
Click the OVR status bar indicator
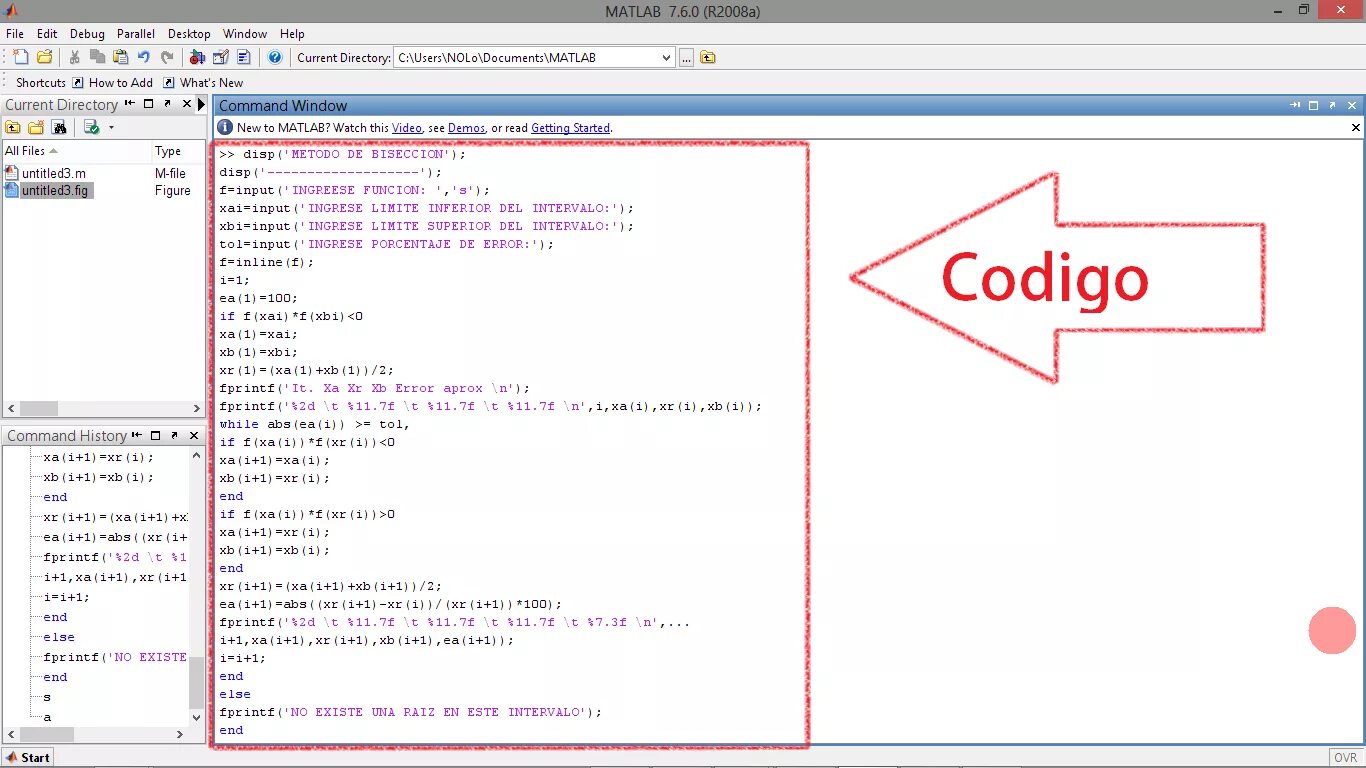1345,758
